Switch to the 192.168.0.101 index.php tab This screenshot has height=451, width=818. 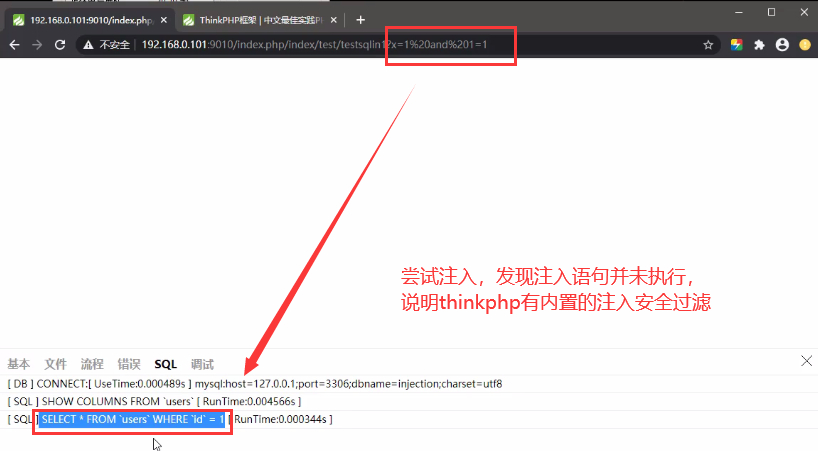pyautogui.click(x=85, y=19)
